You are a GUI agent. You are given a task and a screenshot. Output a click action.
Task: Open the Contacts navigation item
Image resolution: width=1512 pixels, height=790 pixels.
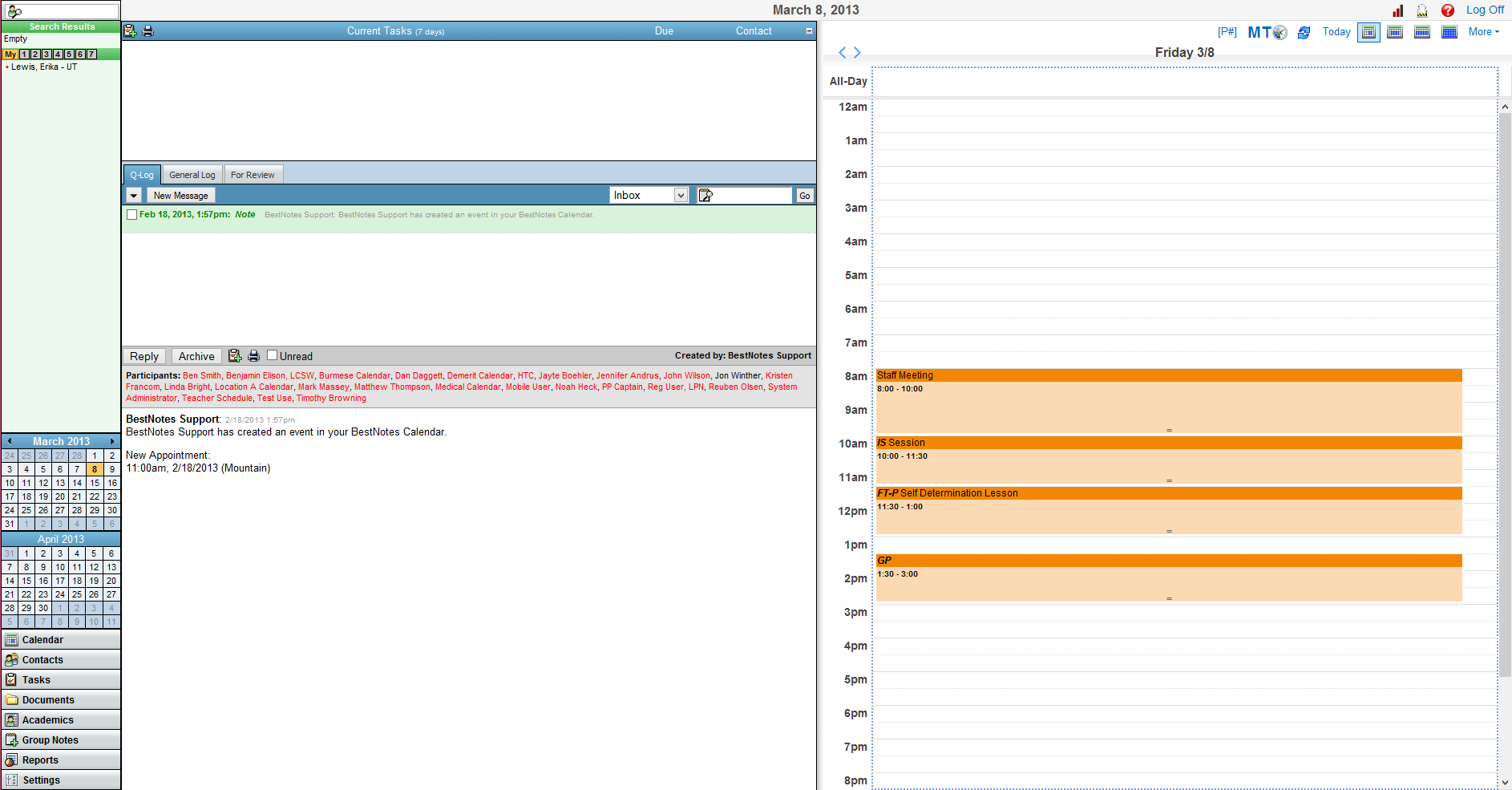pyautogui.click(x=61, y=660)
